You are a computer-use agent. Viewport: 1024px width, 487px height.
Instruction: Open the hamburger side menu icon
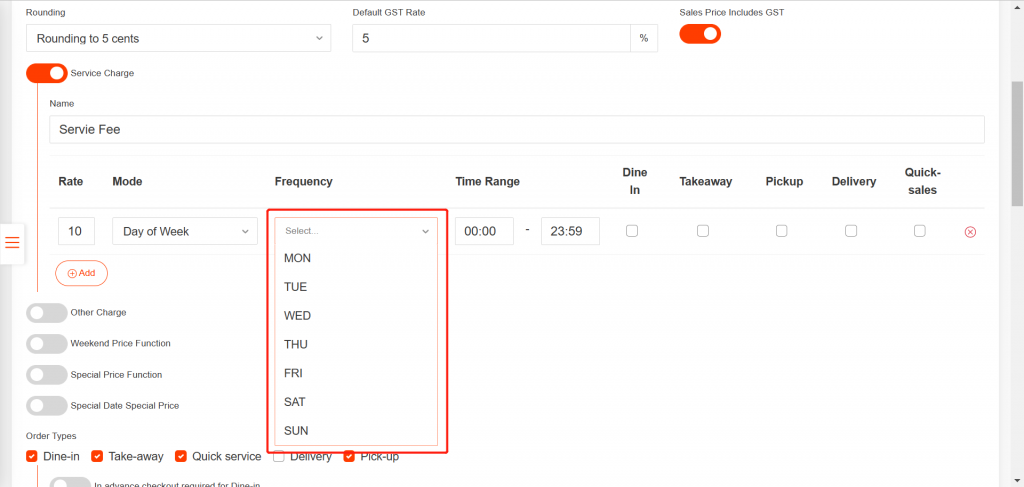(x=12, y=242)
